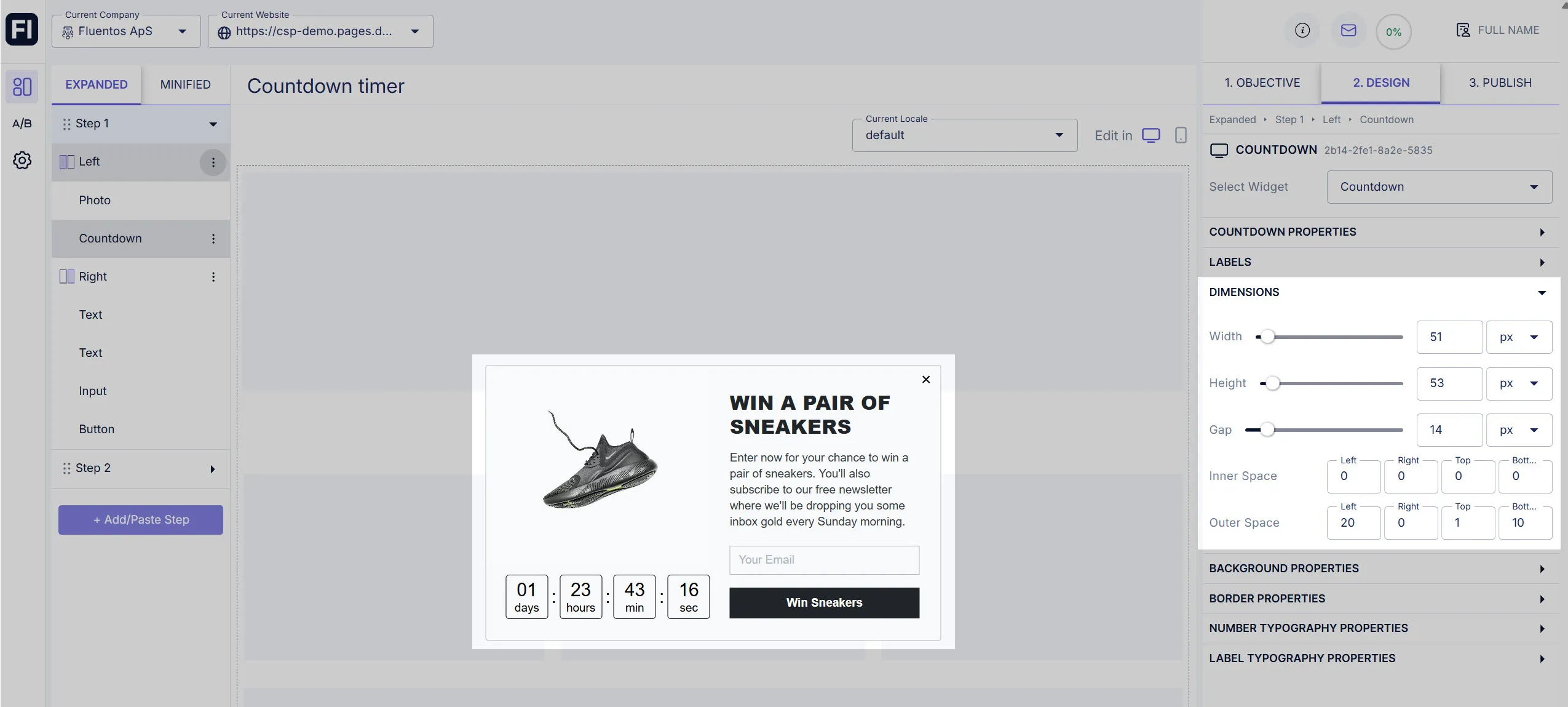Close the sneakers popup preview

click(925, 380)
